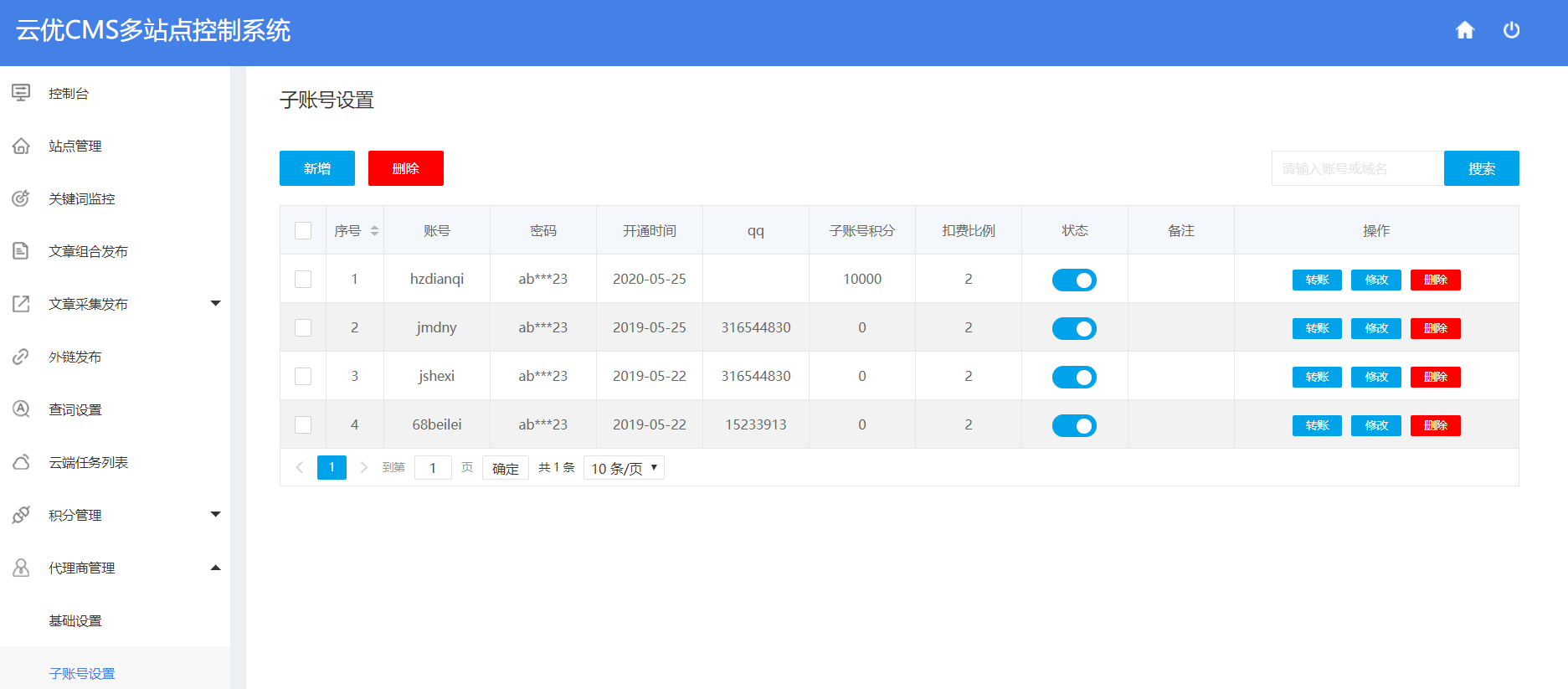Click the points value 10000
Screen dimensions: 1568x689
(x=862, y=279)
